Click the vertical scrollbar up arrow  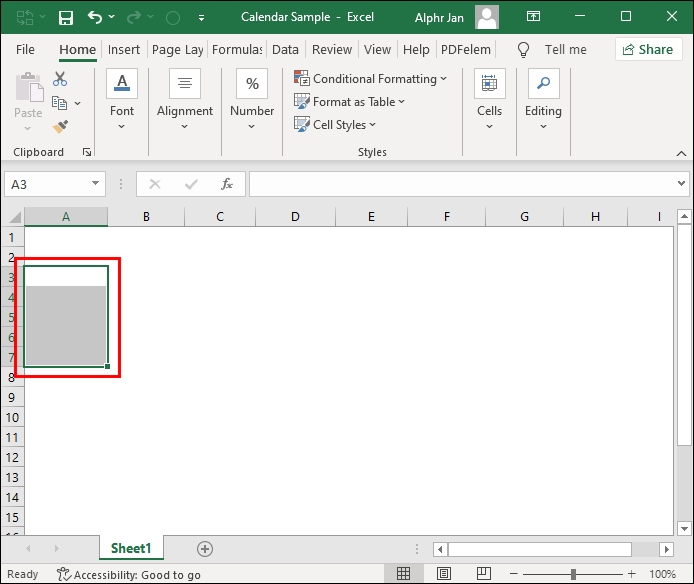pyautogui.click(x=684, y=217)
